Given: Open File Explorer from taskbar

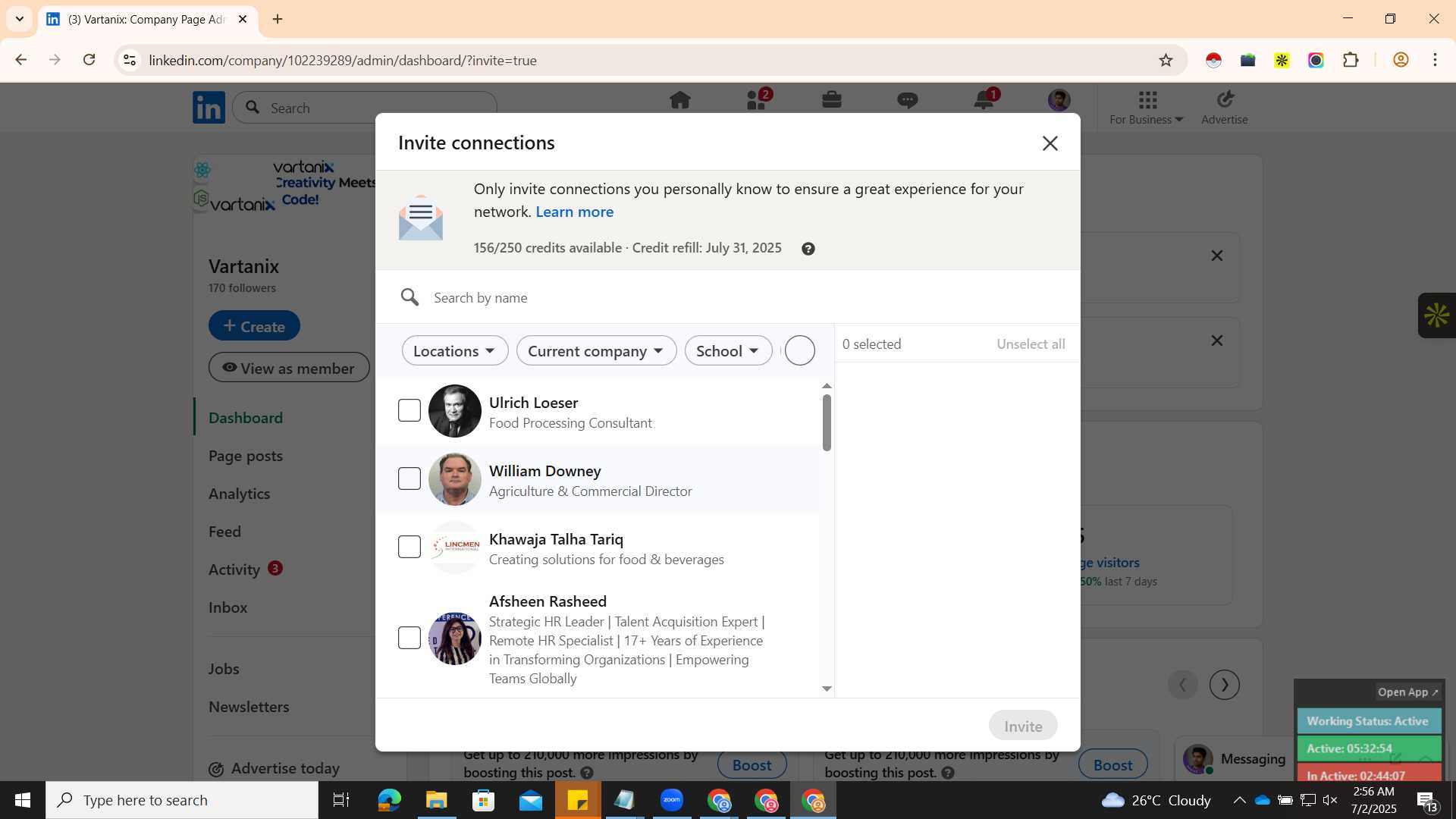Looking at the screenshot, I should 436,800.
